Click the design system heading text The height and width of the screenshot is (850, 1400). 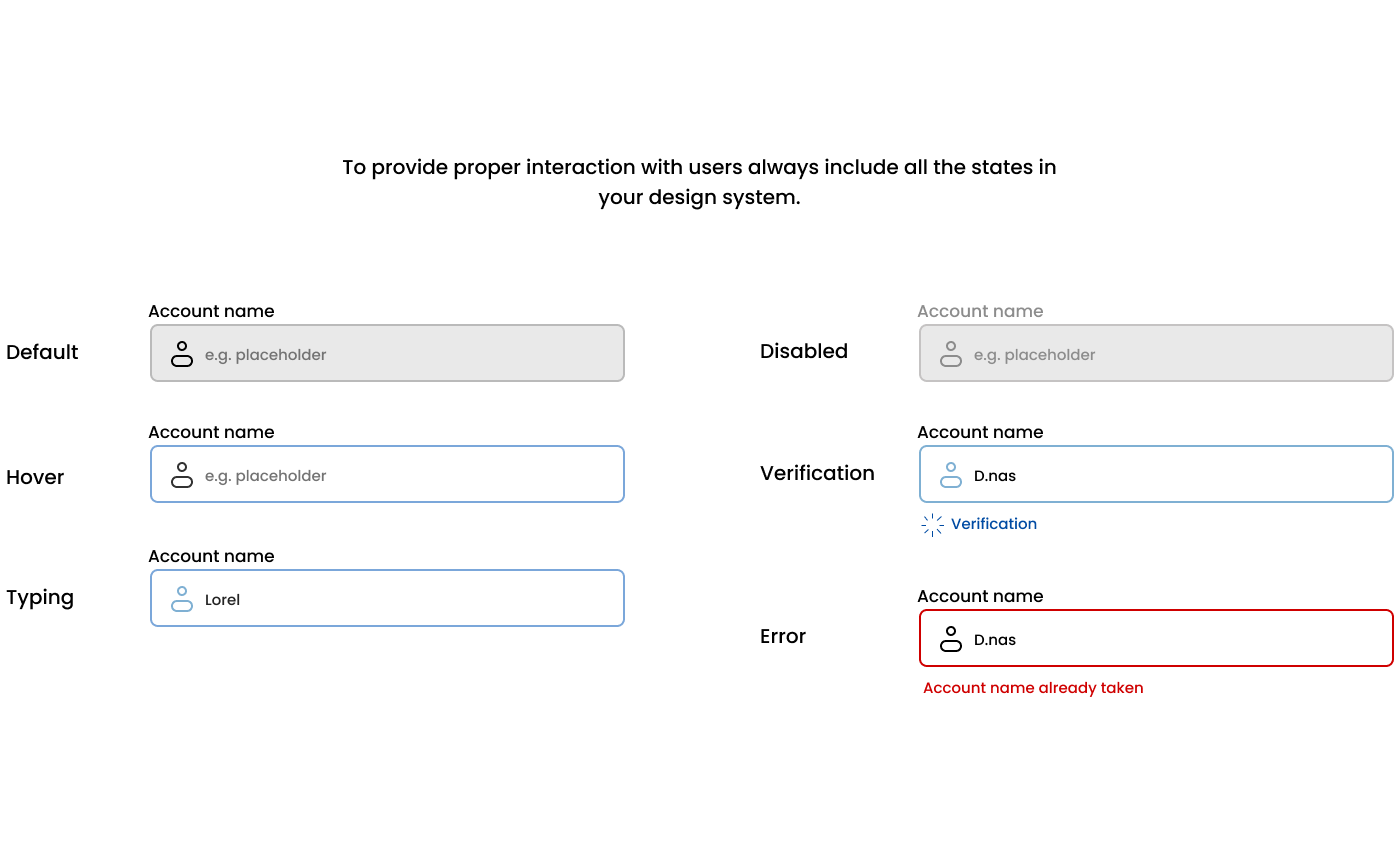click(x=699, y=182)
